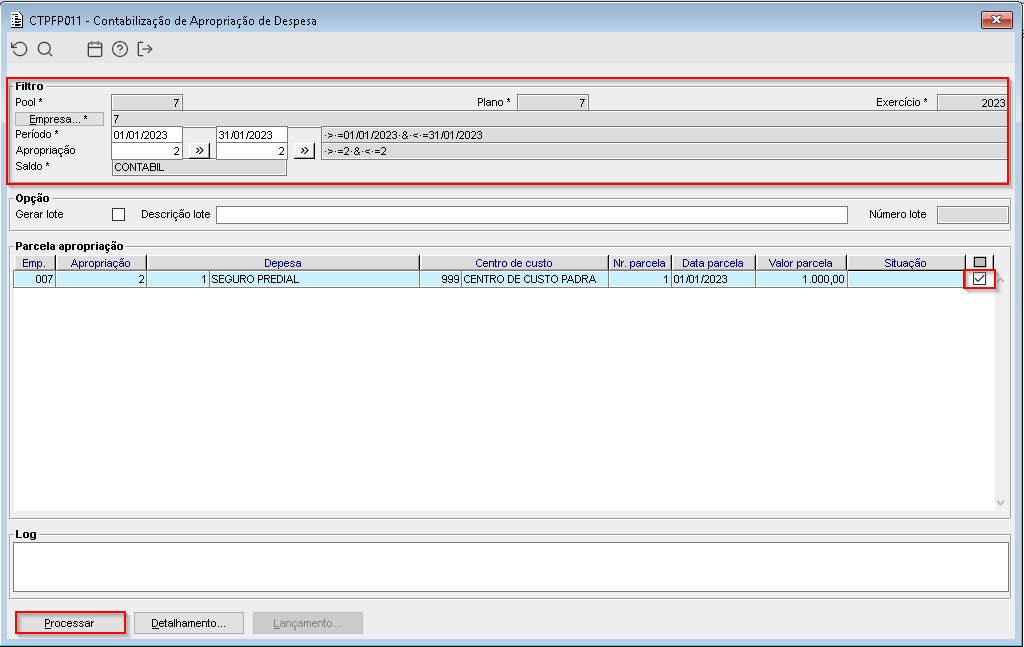
Task: Select the SEGURO PREDIAL cell
Action: tap(314, 279)
